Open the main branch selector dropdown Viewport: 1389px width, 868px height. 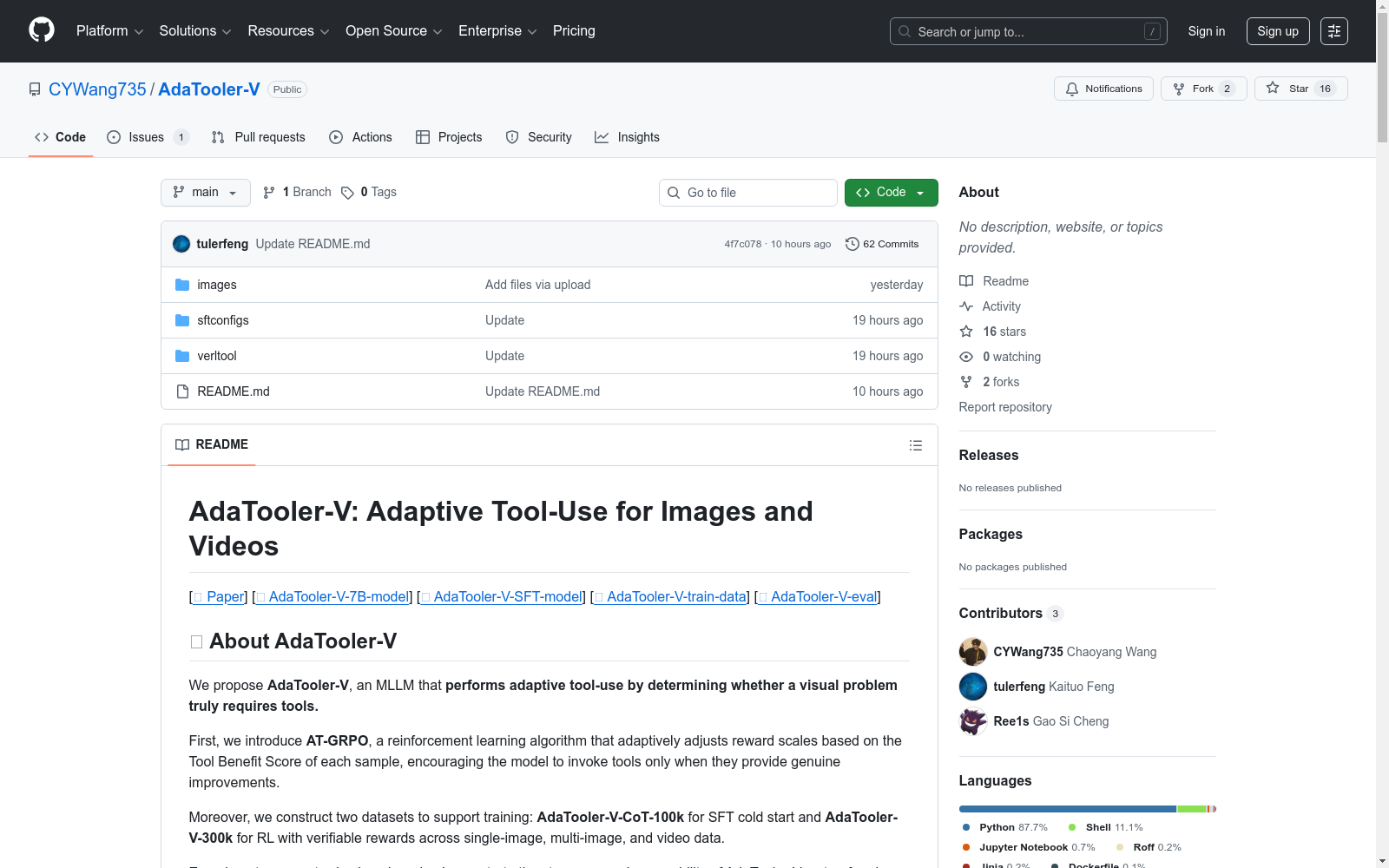[206, 193]
